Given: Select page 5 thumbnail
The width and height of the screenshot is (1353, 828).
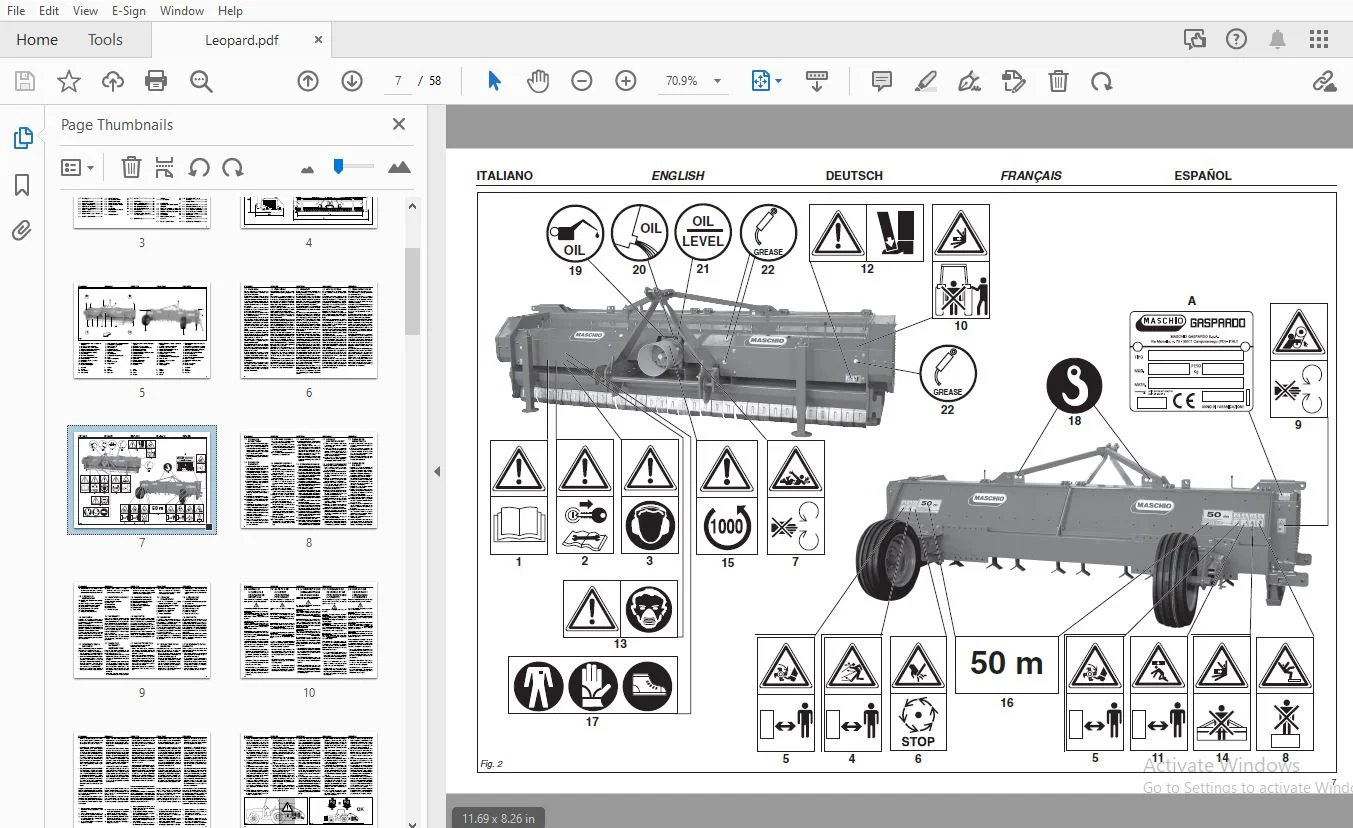Looking at the screenshot, I should point(142,330).
